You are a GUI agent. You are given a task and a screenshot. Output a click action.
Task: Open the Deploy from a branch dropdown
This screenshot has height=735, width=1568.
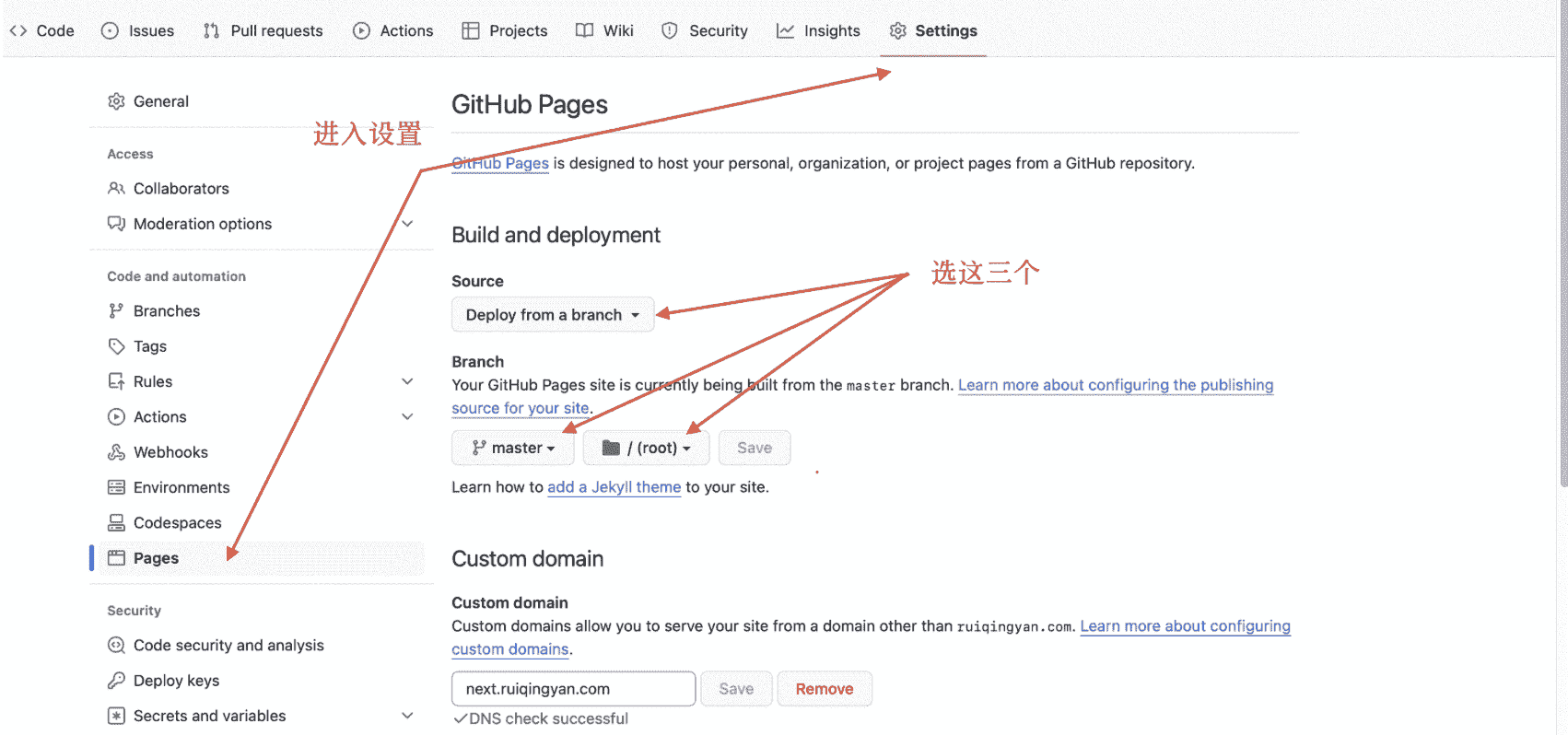[x=553, y=315]
